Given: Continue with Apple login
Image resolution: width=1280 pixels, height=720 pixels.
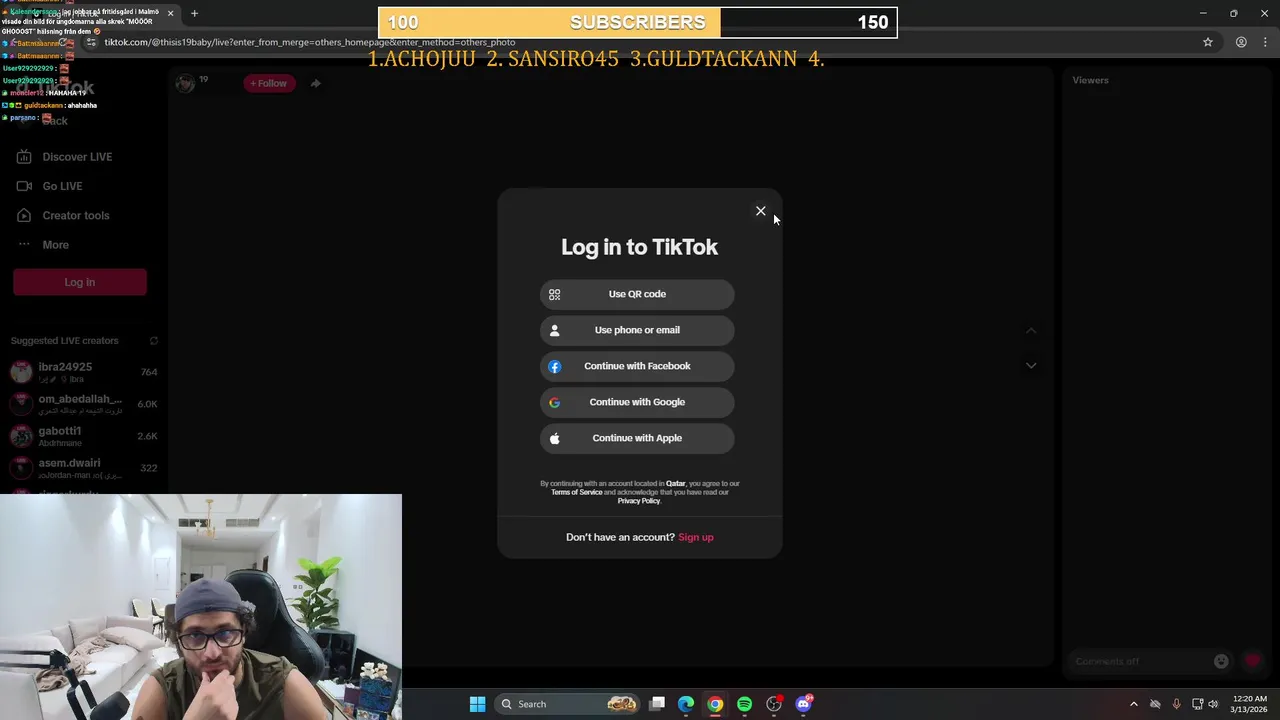Looking at the screenshot, I should [x=637, y=438].
